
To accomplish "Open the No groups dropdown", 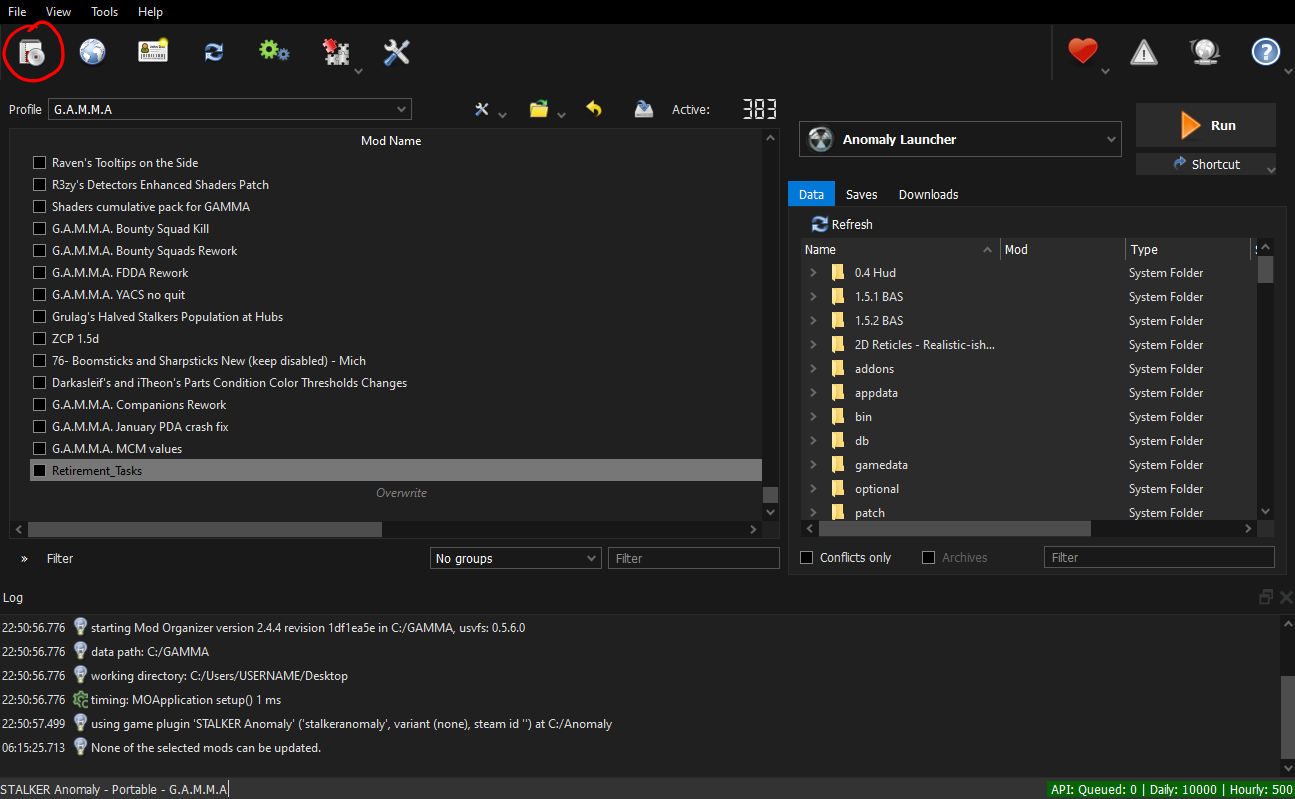I will point(515,558).
